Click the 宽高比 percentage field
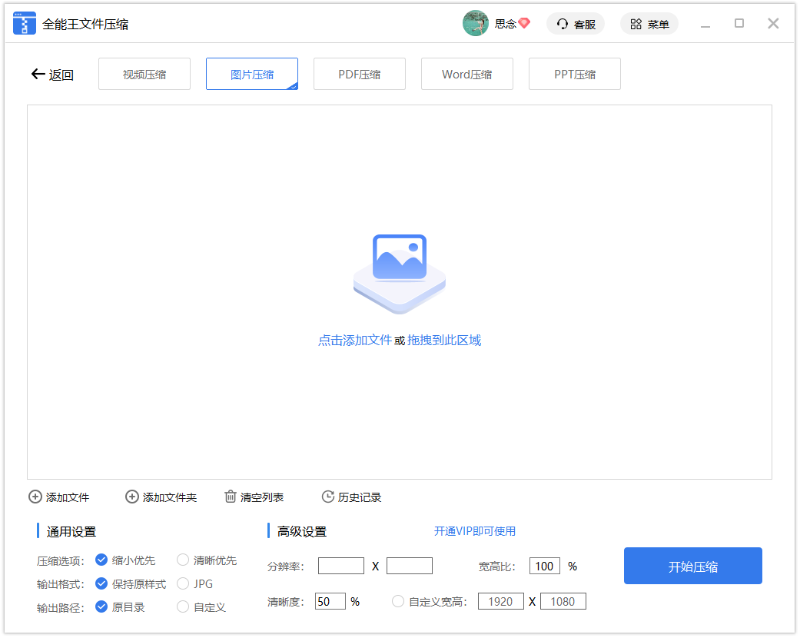 click(544, 566)
